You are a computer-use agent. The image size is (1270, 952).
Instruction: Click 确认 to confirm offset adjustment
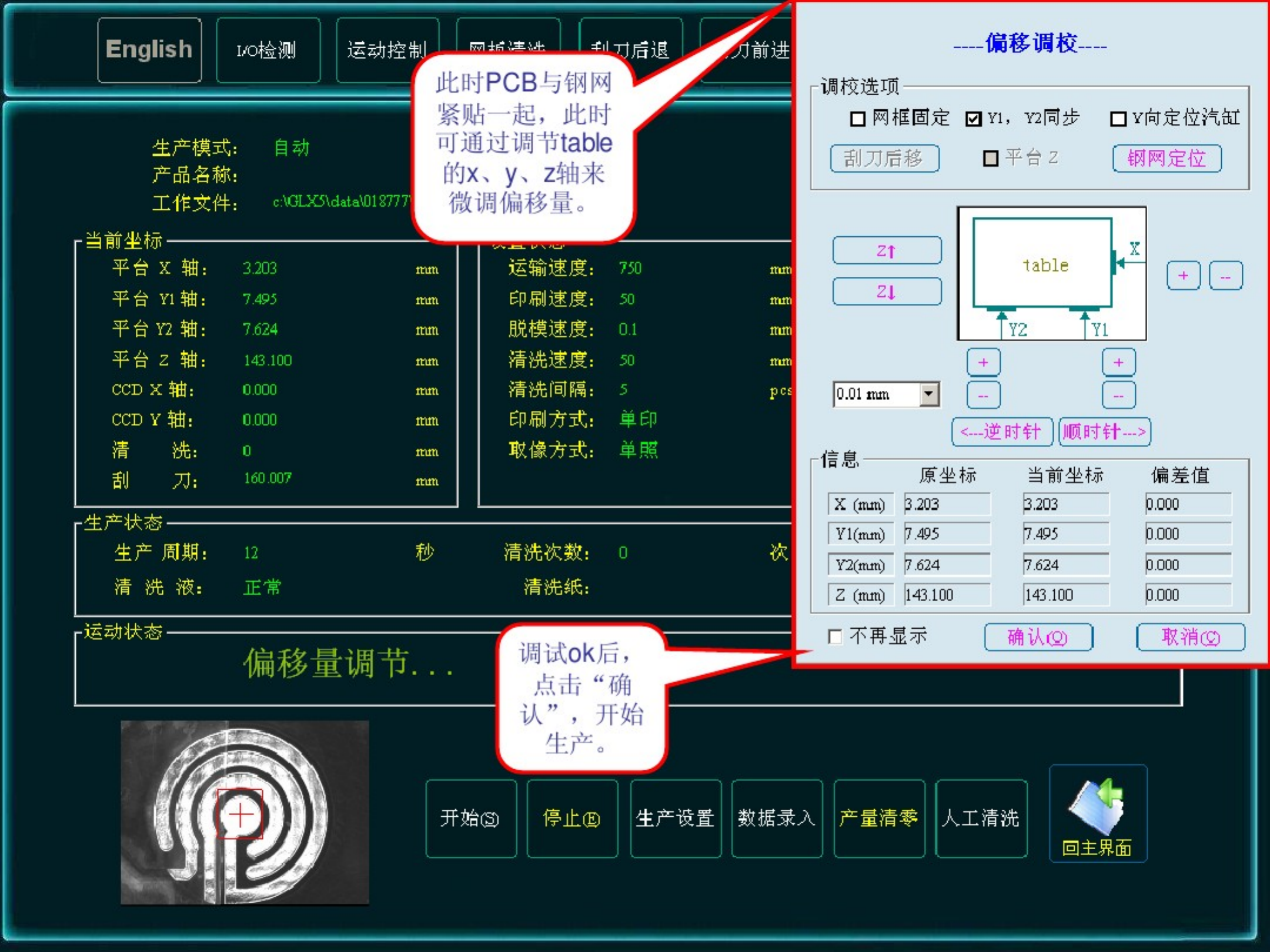coord(1038,638)
